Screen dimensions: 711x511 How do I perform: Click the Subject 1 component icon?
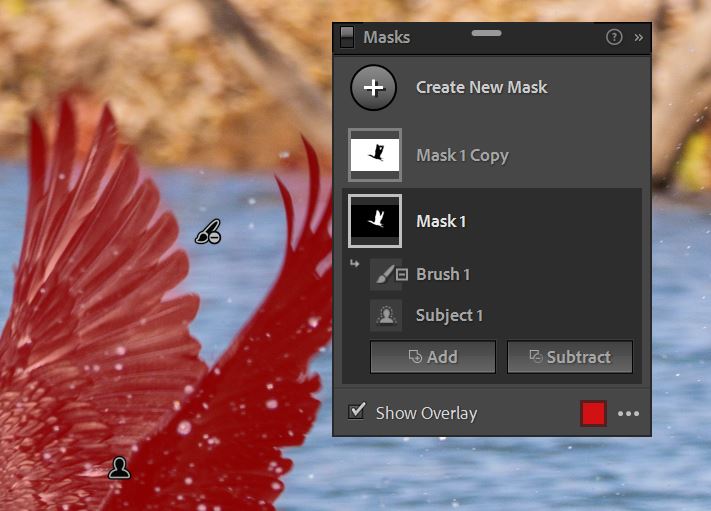click(x=386, y=315)
